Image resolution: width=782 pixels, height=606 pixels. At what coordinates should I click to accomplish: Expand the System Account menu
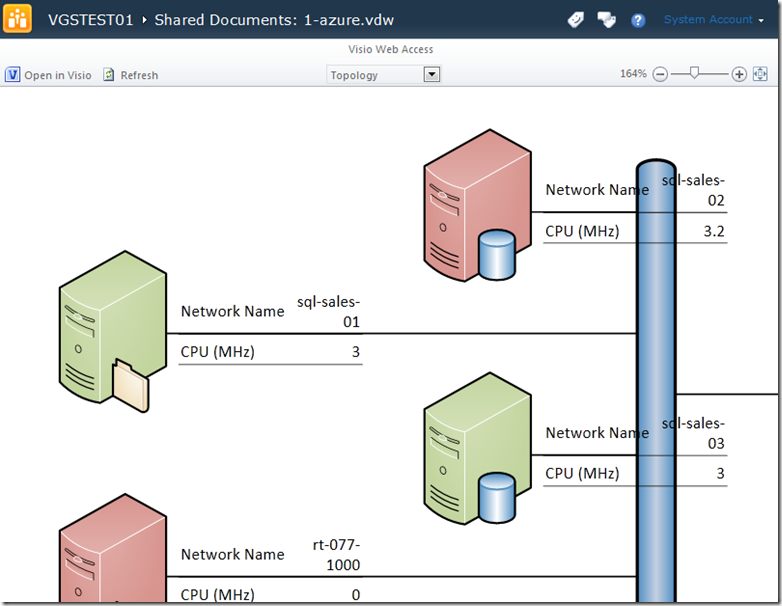click(x=713, y=19)
